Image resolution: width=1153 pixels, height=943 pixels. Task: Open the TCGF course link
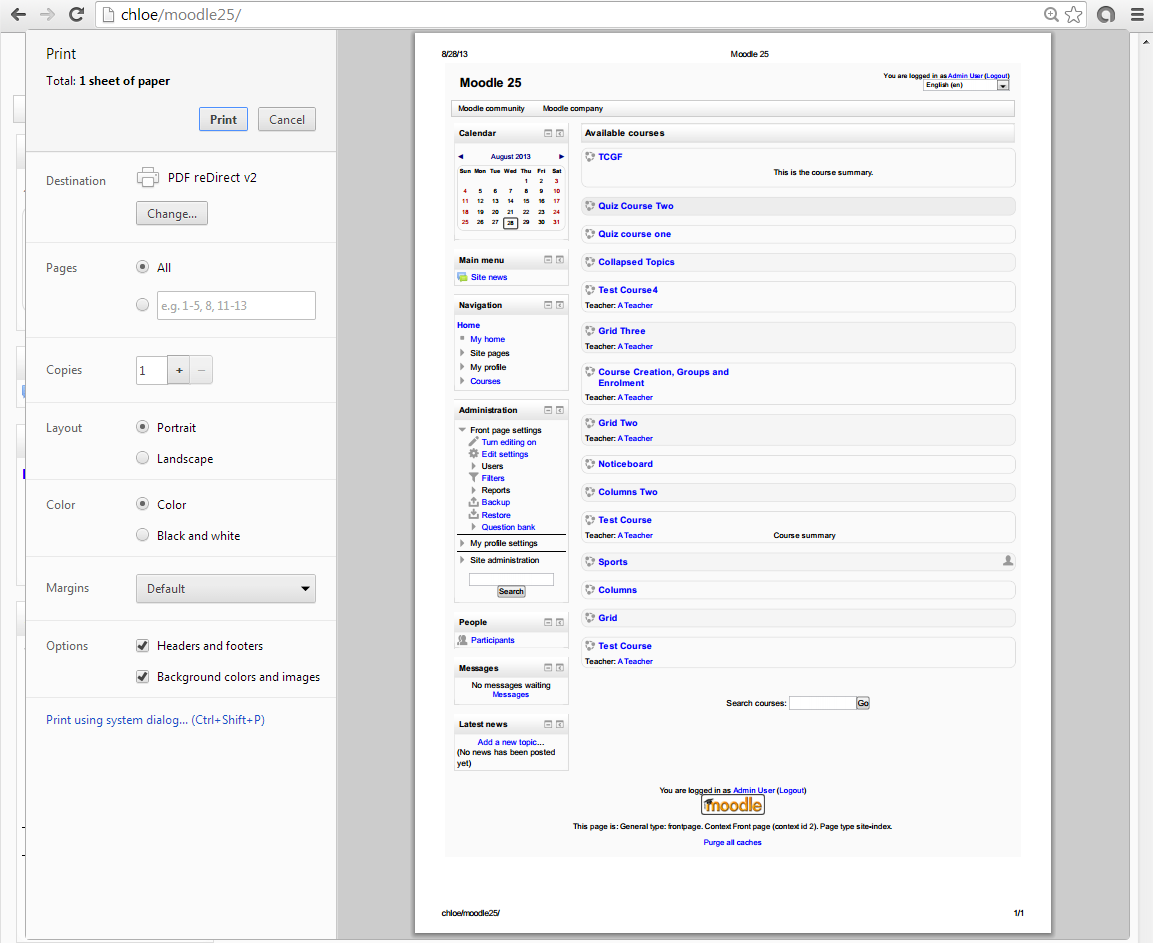[610, 157]
